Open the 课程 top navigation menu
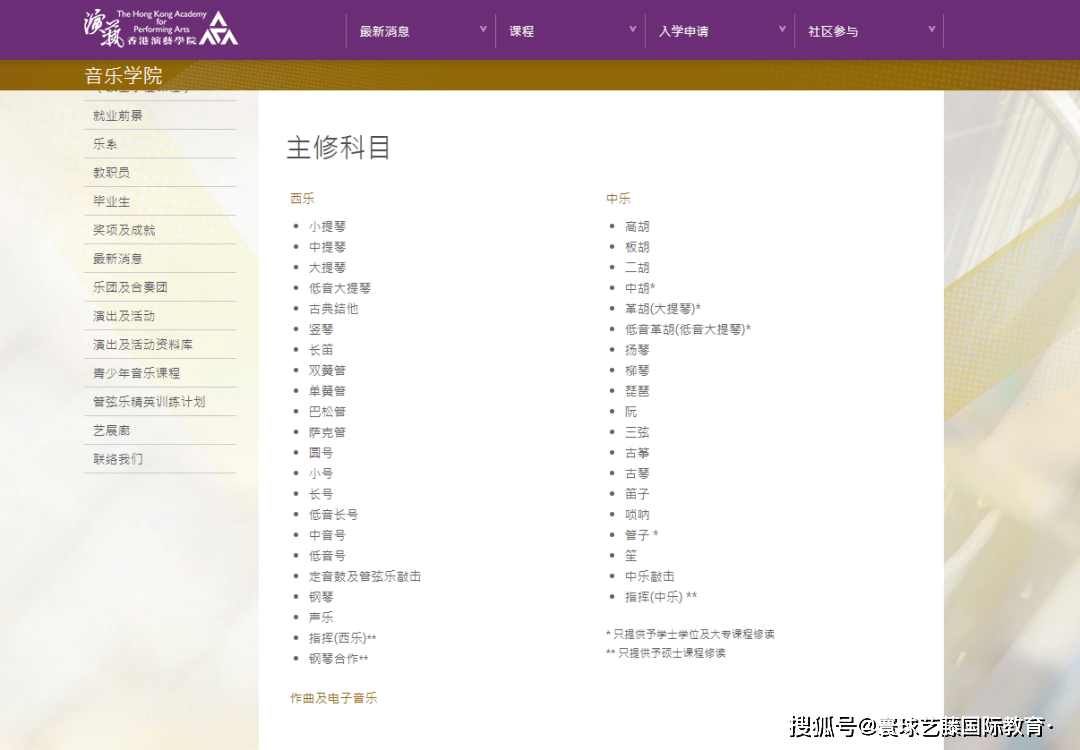 click(x=521, y=32)
